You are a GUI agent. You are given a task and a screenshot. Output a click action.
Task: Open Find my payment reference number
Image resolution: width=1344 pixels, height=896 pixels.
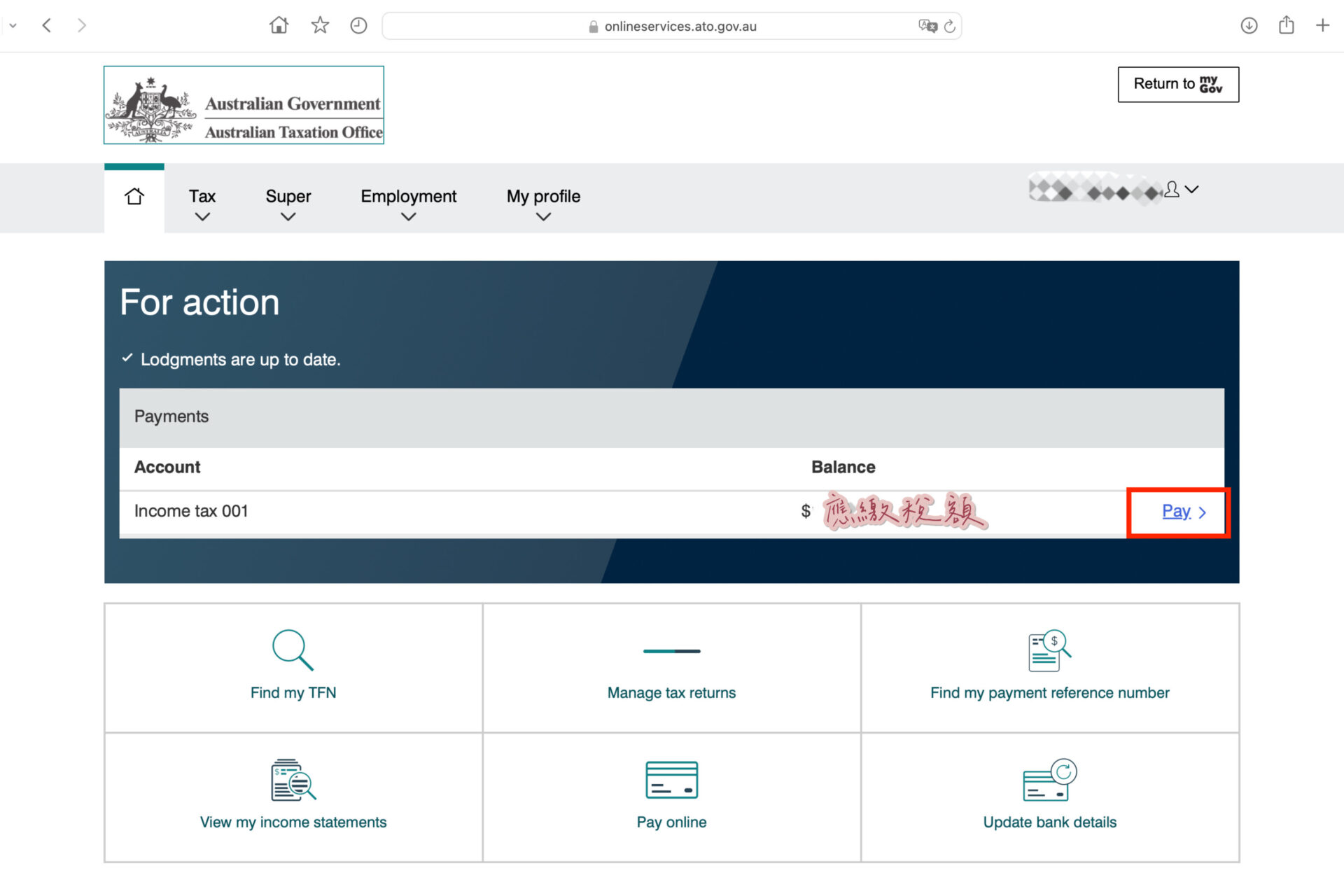click(x=1049, y=693)
